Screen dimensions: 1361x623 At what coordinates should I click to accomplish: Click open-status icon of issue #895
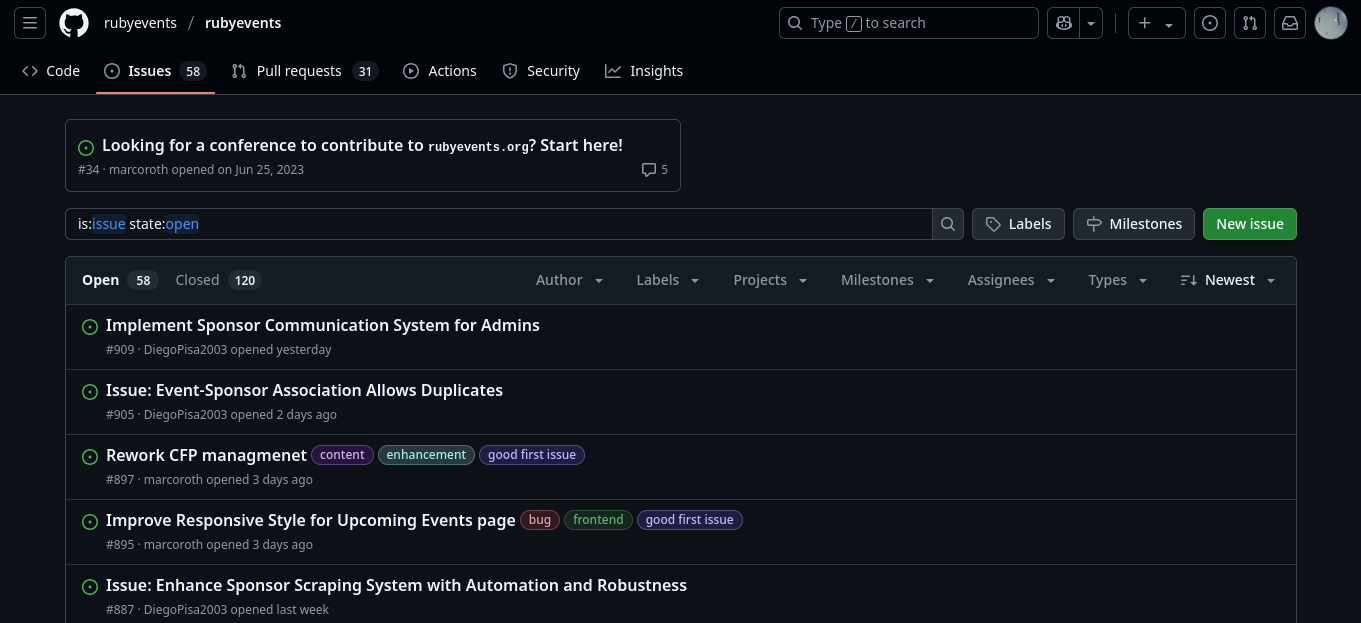(x=90, y=522)
